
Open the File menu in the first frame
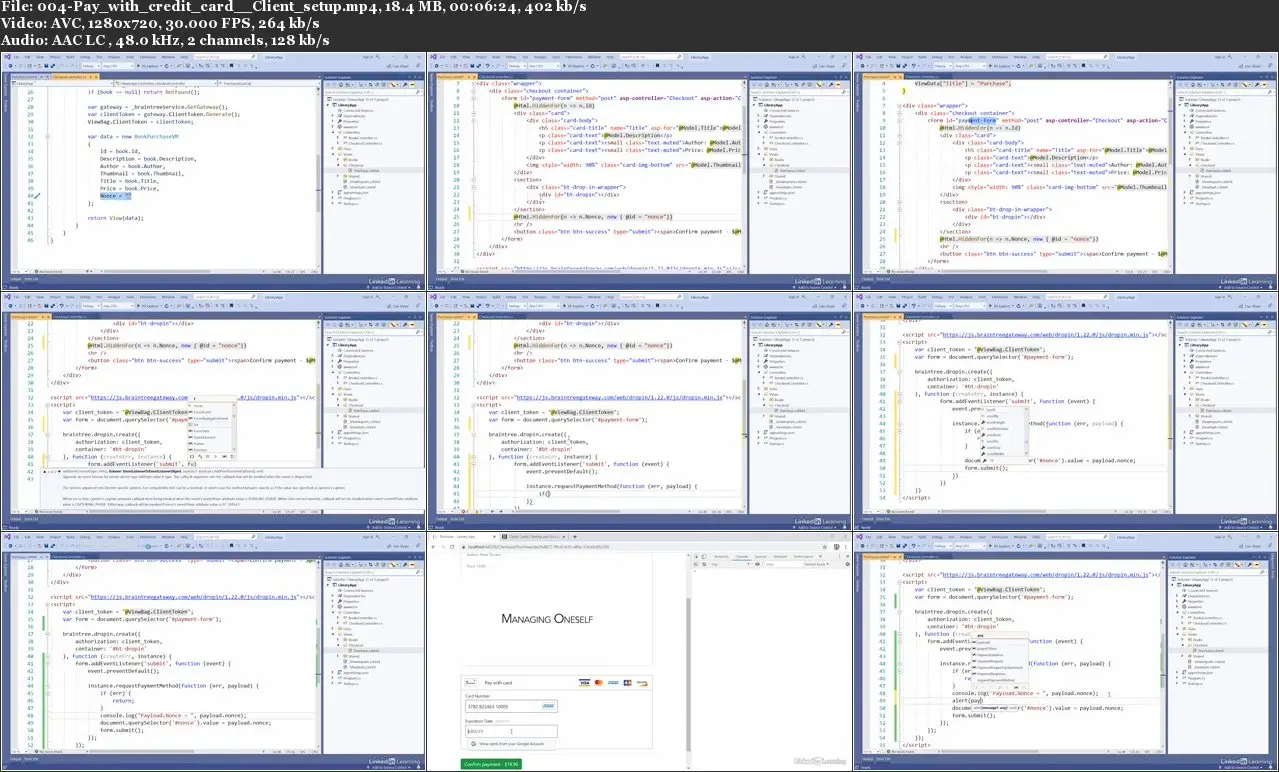point(18,59)
